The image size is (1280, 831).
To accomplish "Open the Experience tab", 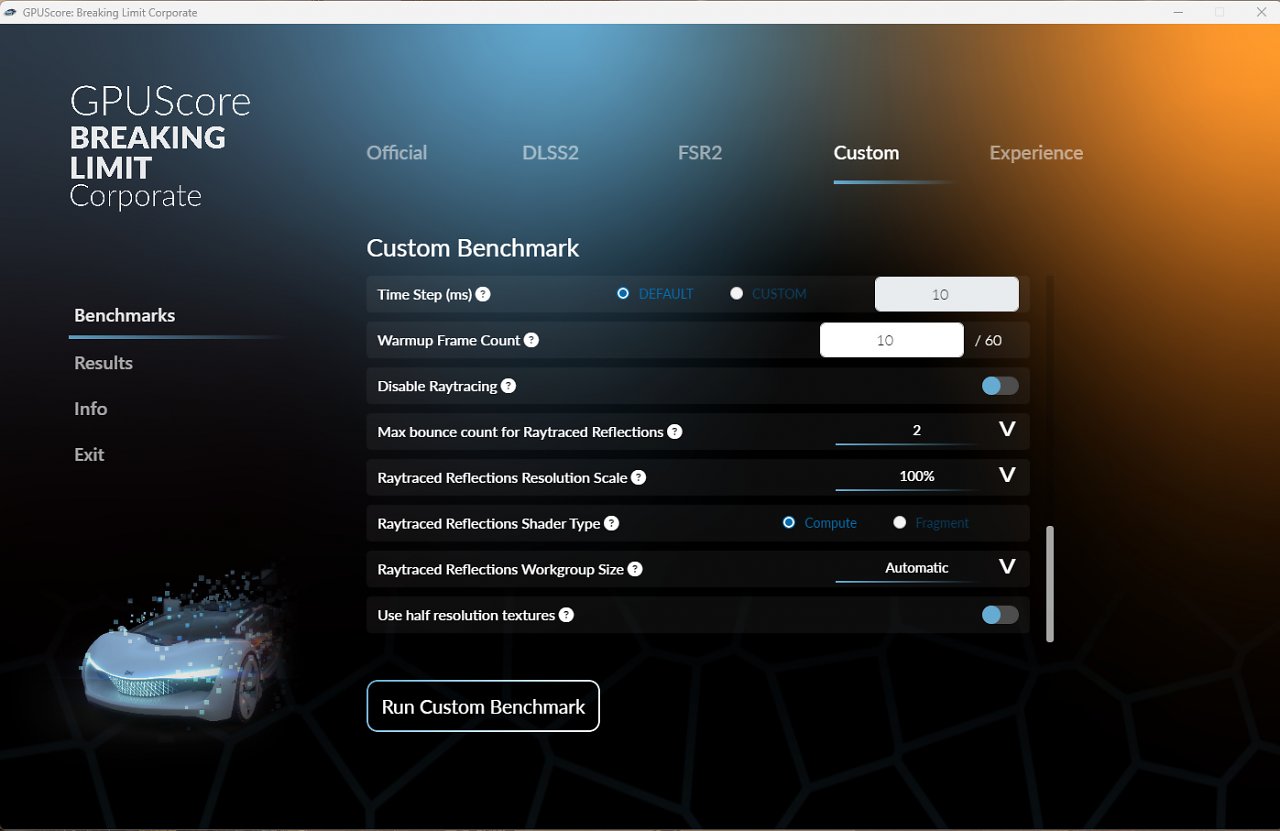I will [x=1036, y=153].
